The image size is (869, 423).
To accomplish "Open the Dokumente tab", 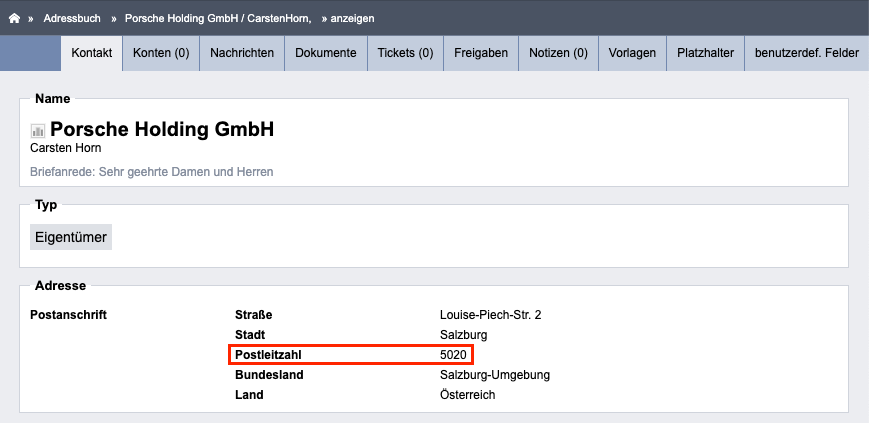I will point(326,53).
